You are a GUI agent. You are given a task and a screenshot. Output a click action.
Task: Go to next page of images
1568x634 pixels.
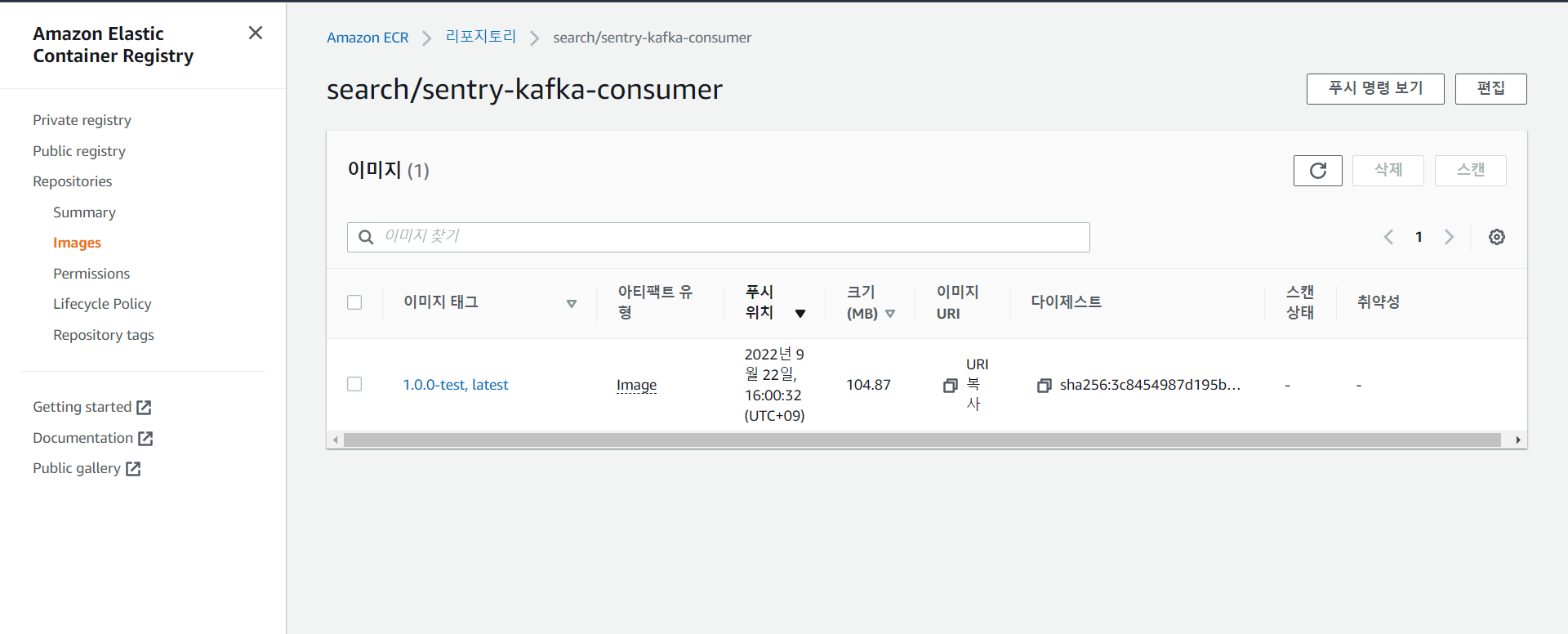pos(1449,237)
